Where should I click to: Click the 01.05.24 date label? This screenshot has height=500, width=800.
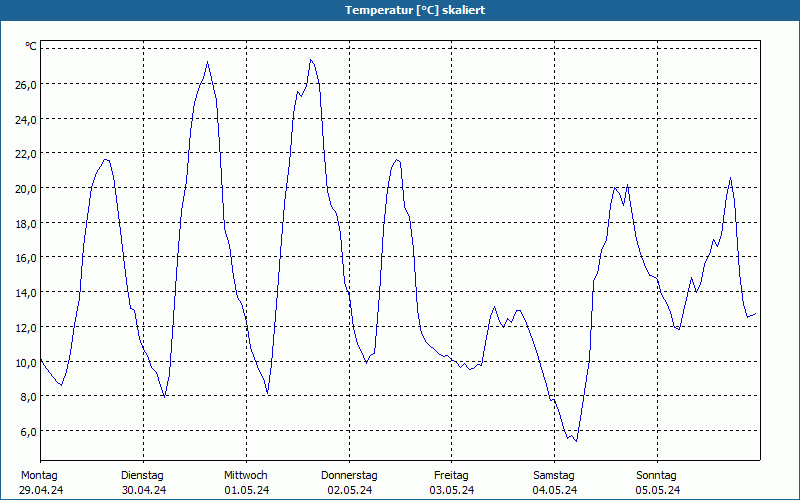point(247,490)
